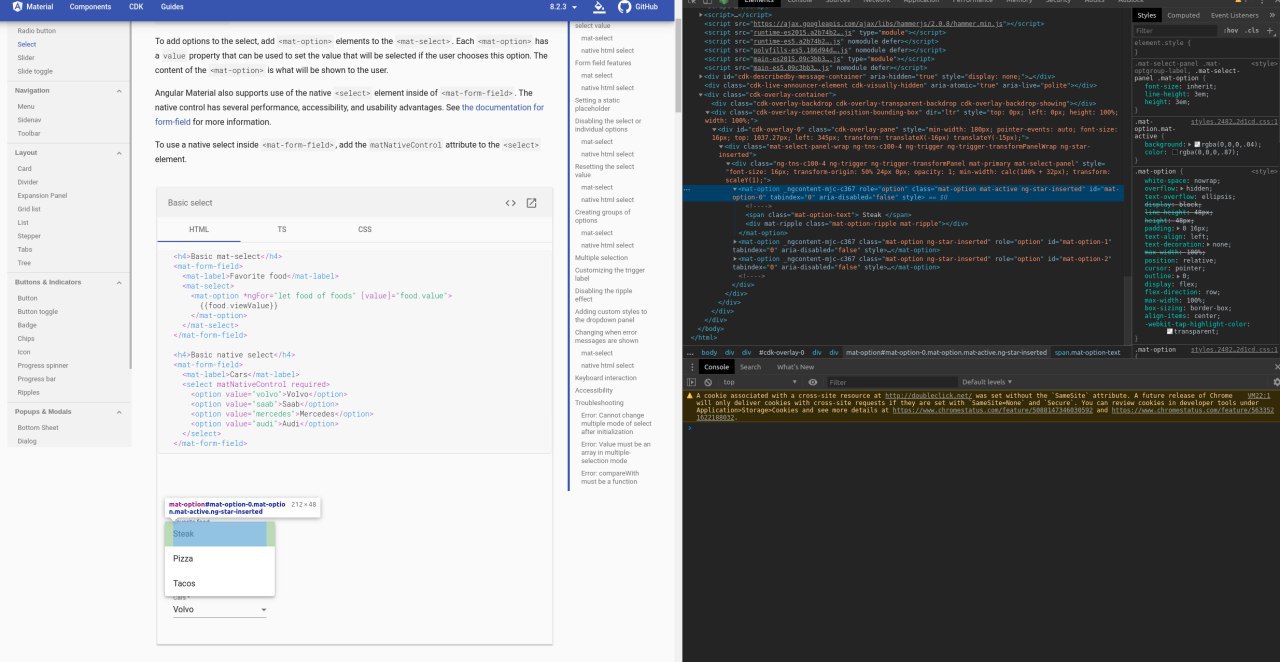Clear the console with the clear icon

click(708, 382)
